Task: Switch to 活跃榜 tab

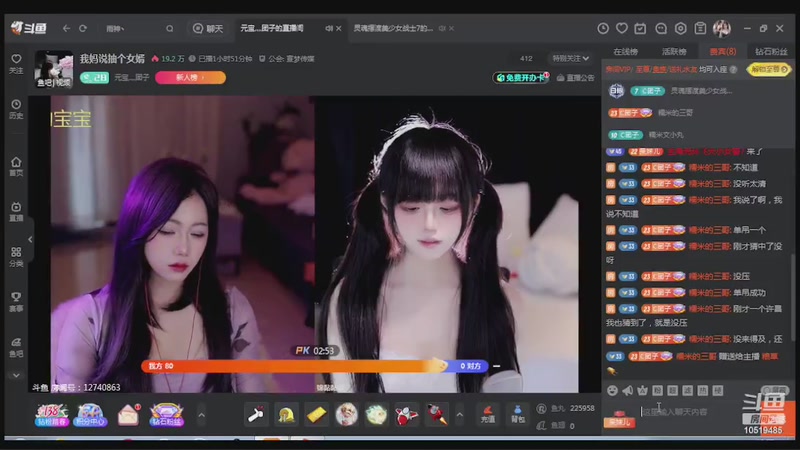Action: [x=674, y=52]
